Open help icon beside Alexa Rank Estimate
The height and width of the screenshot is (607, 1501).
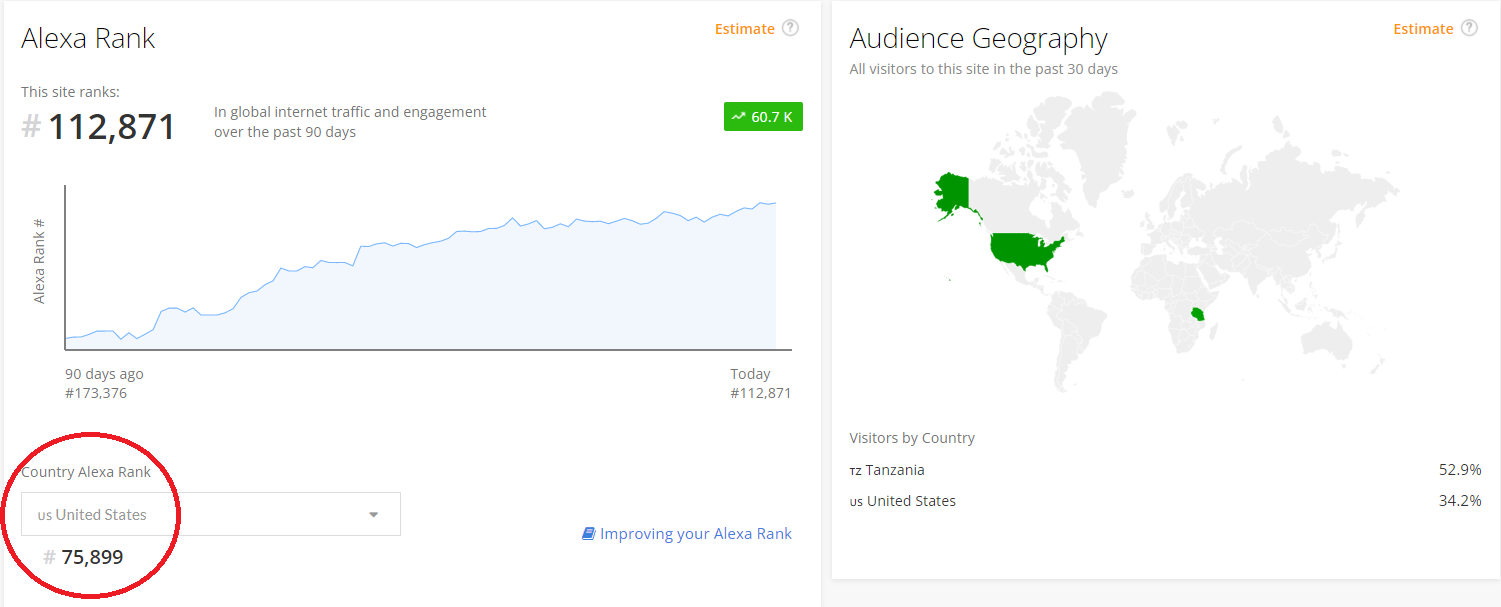pyautogui.click(x=790, y=28)
